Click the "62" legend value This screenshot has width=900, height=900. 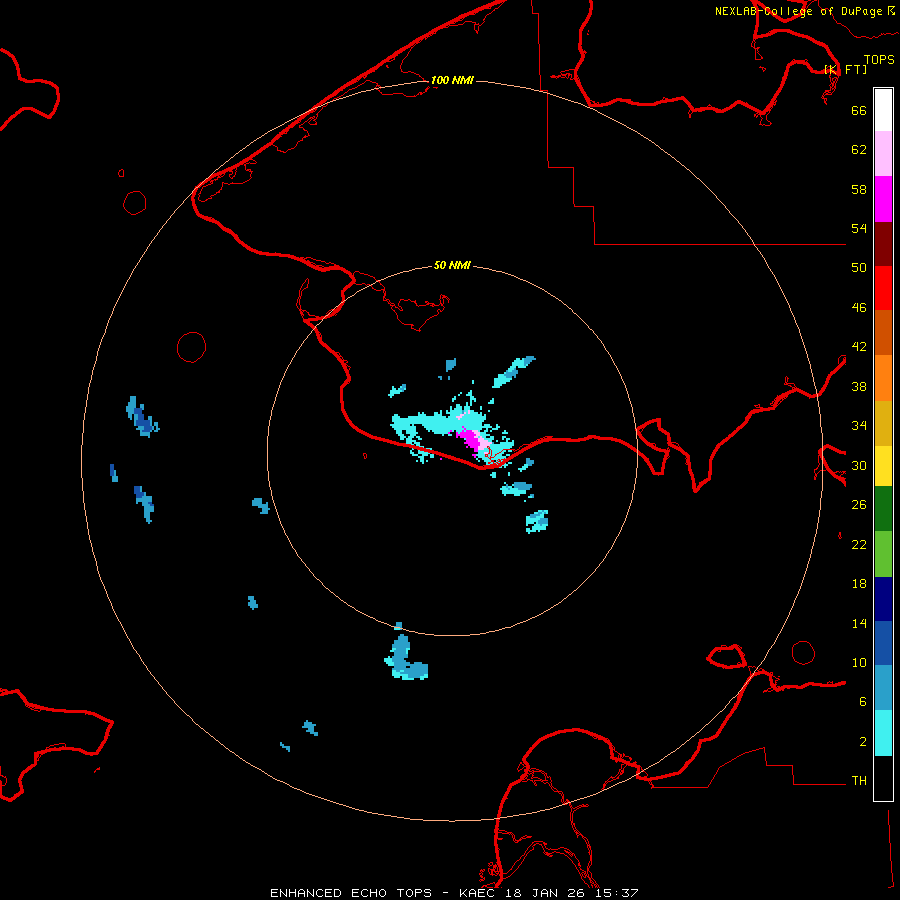(x=859, y=149)
